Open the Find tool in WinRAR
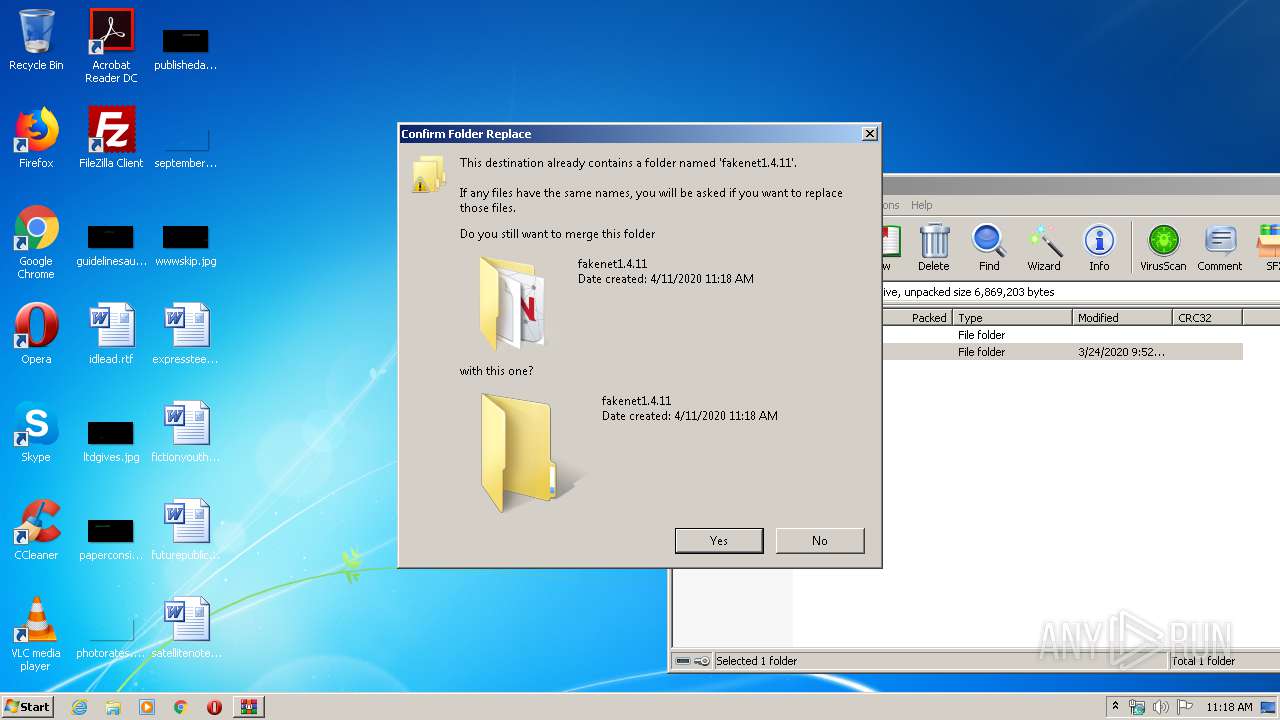The image size is (1280, 720). [x=989, y=247]
